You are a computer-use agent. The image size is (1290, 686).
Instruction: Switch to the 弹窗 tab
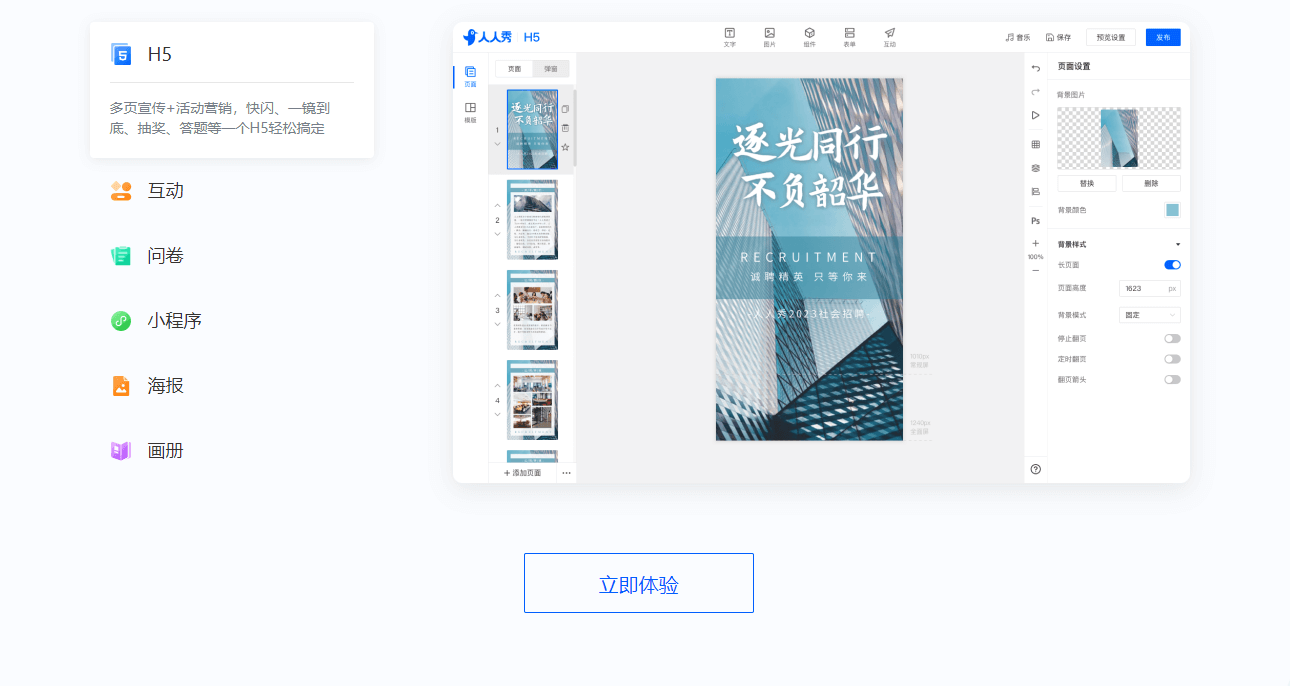click(550, 69)
